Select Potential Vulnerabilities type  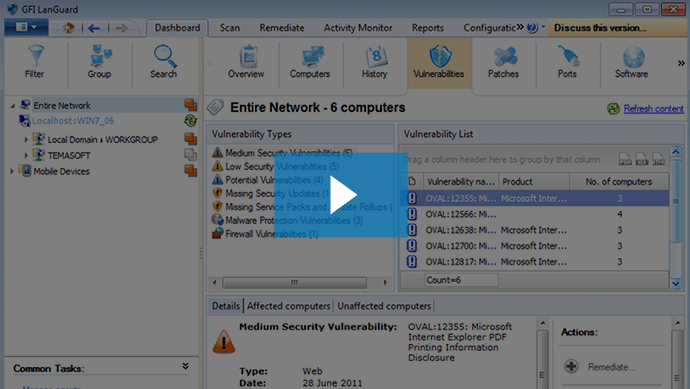[x=274, y=180]
